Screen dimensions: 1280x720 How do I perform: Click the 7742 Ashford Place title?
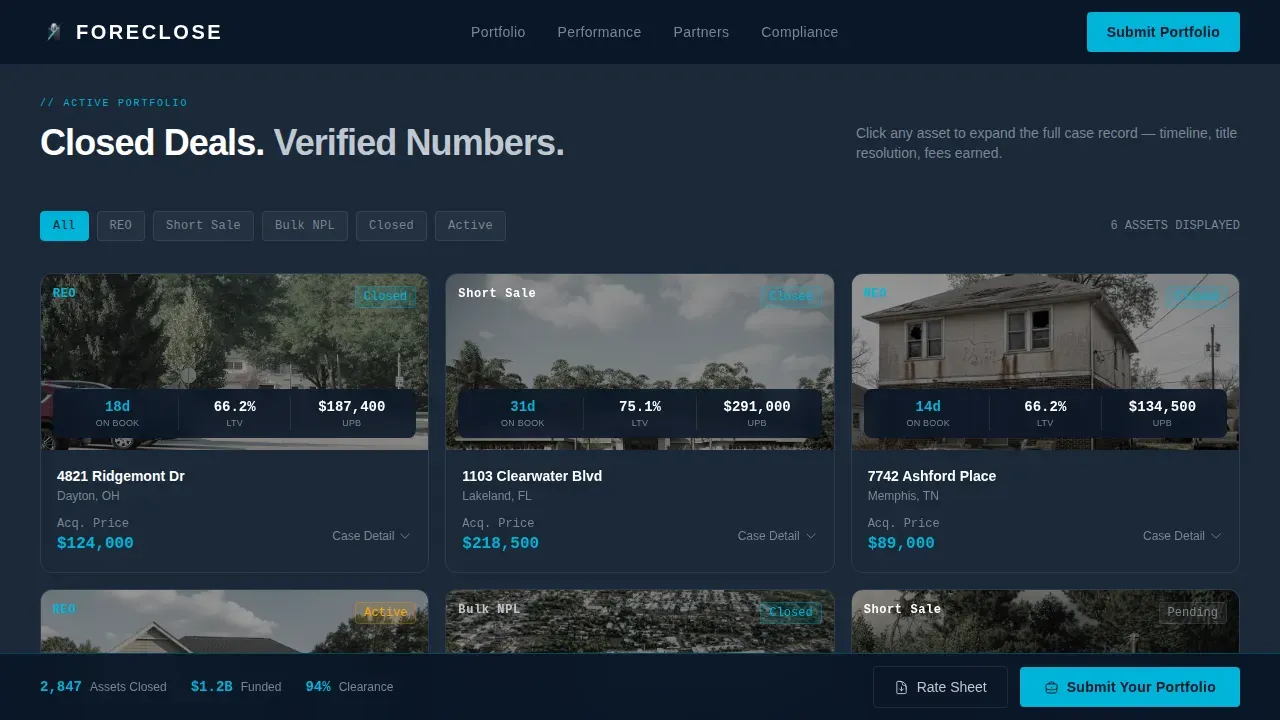tap(932, 476)
